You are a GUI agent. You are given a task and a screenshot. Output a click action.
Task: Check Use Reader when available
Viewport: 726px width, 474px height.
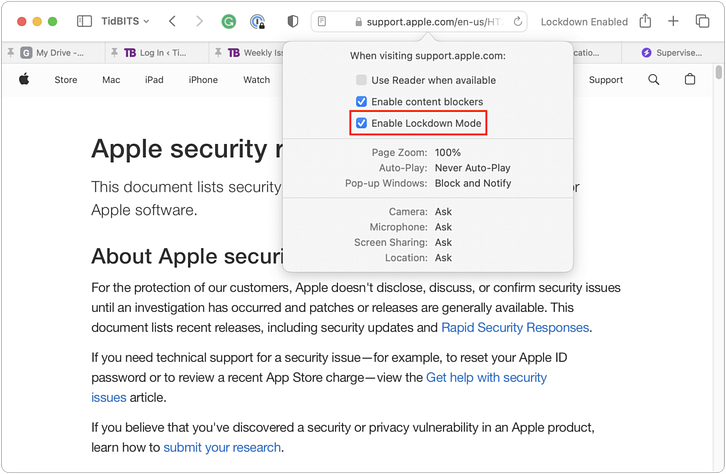tap(362, 80)
